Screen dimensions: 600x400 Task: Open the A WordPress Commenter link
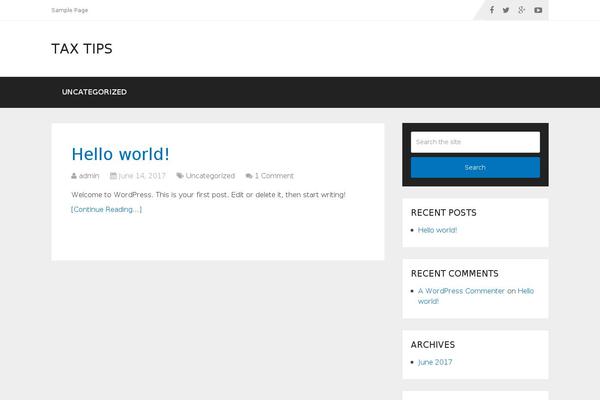(x=461, y=291)
